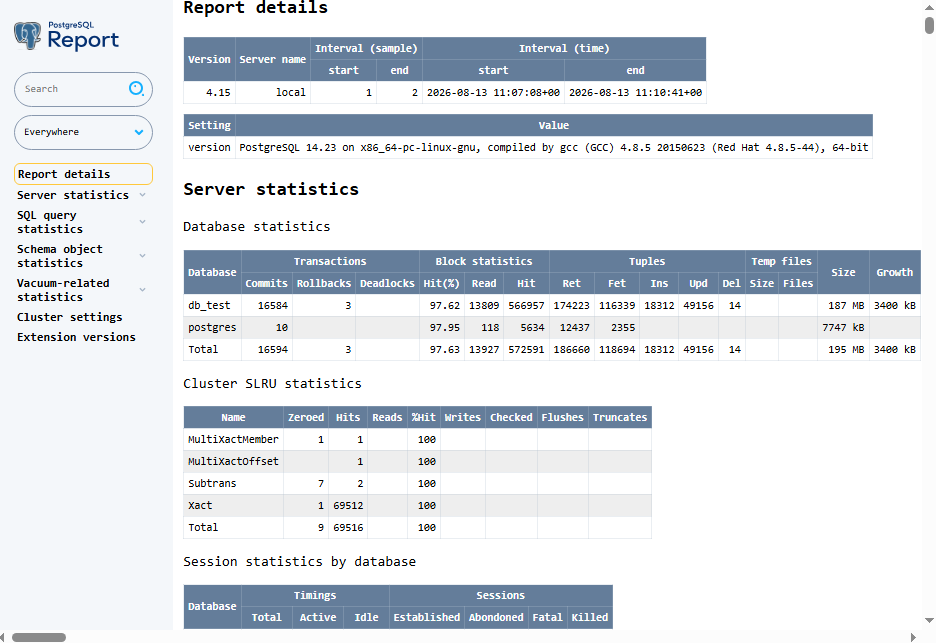
Task: Click start time 2026-08-13 11:07:08+00
Action: pyautogui.click(x=493, y=93)
